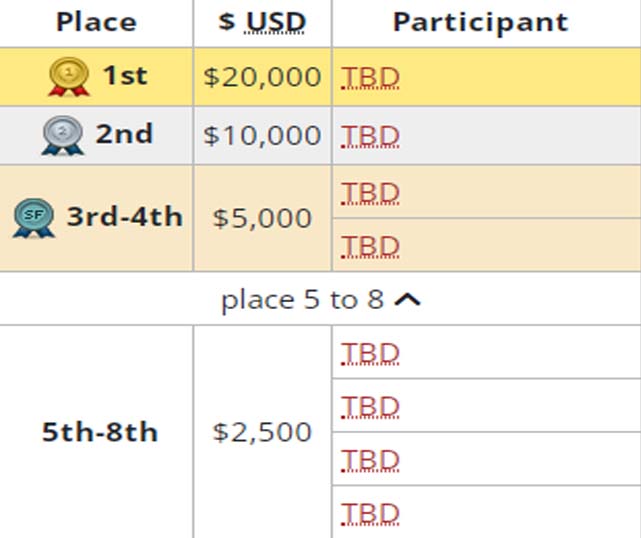Click the 'place 5 to 8' toggle text
This screenshot has height=538, width=641.
pyautogui.click(x=302, y=300)
